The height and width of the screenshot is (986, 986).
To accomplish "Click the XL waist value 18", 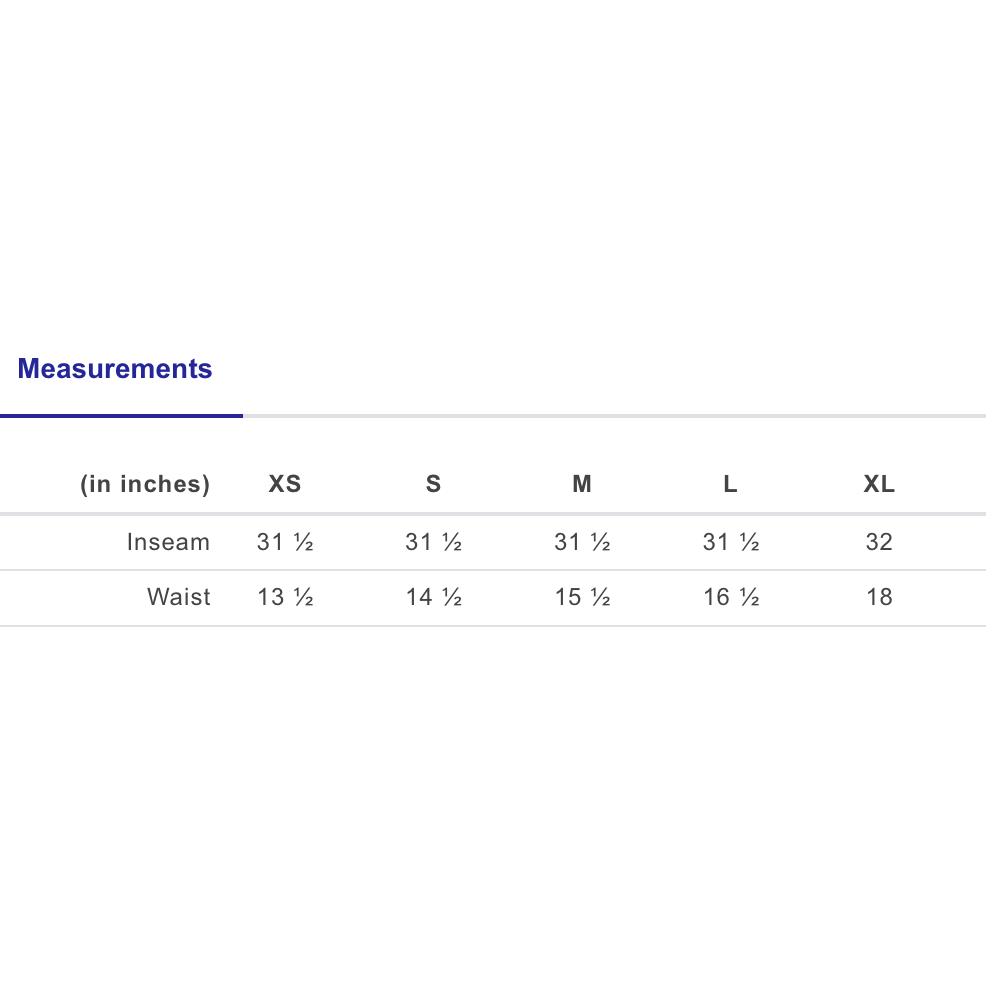I will [879, 597].
